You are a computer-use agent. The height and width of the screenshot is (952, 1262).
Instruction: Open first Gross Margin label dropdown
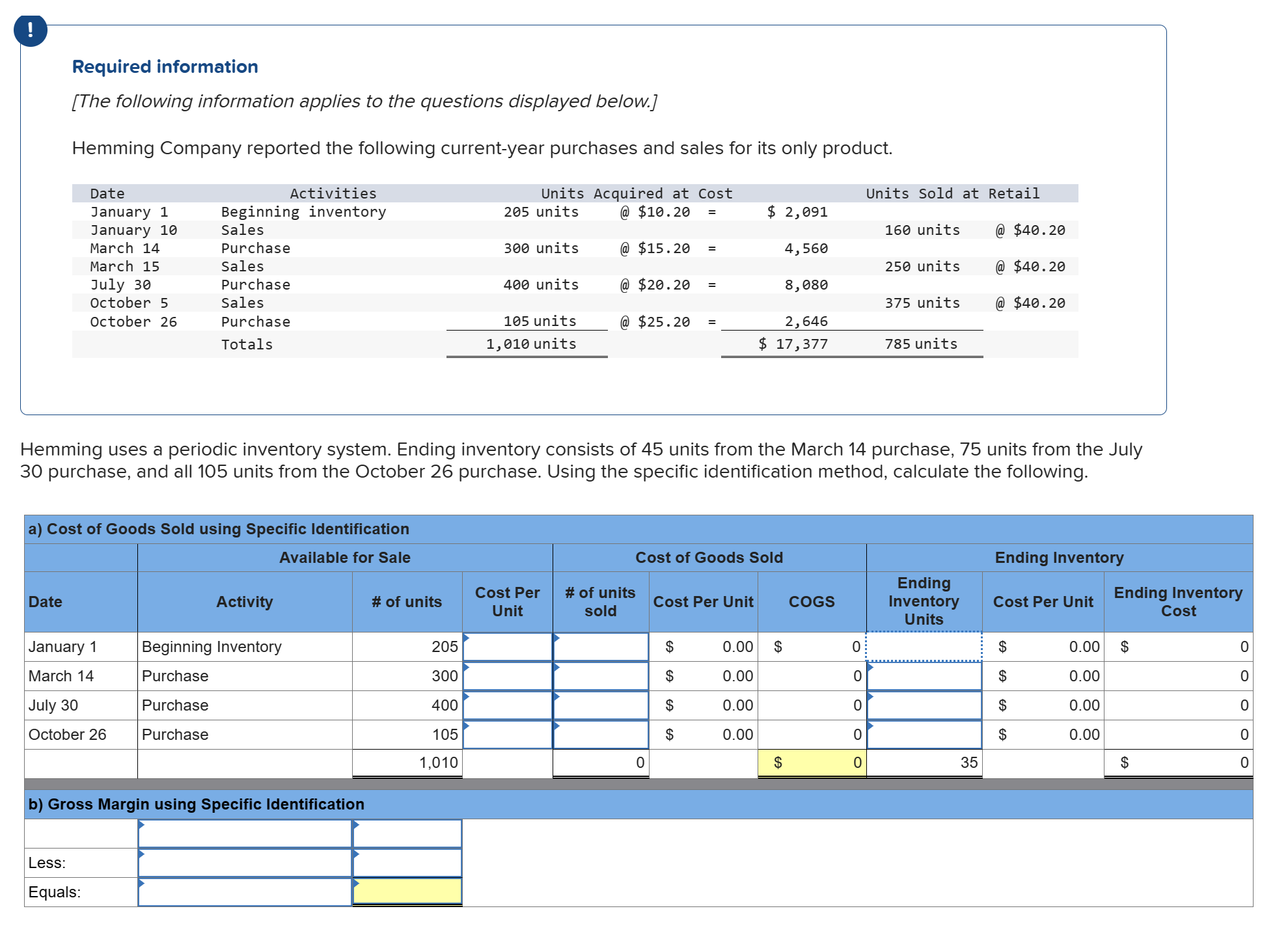pyautogui.click(x=245, y=834)
